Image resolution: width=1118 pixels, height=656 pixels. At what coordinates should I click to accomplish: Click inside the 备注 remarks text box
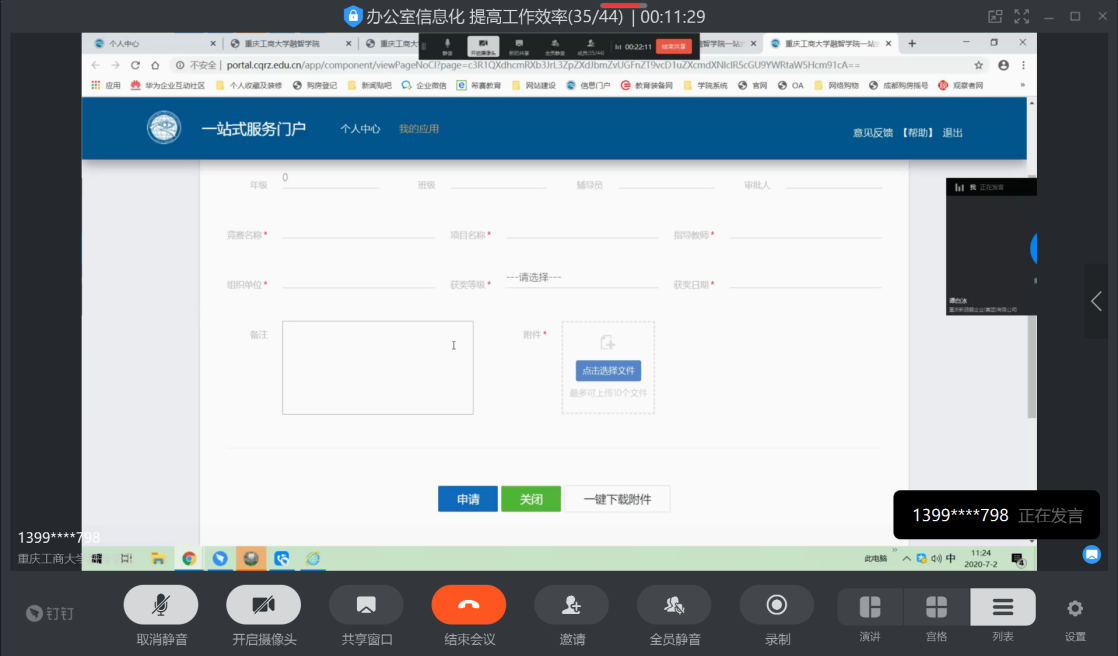[x=377, y=367]
